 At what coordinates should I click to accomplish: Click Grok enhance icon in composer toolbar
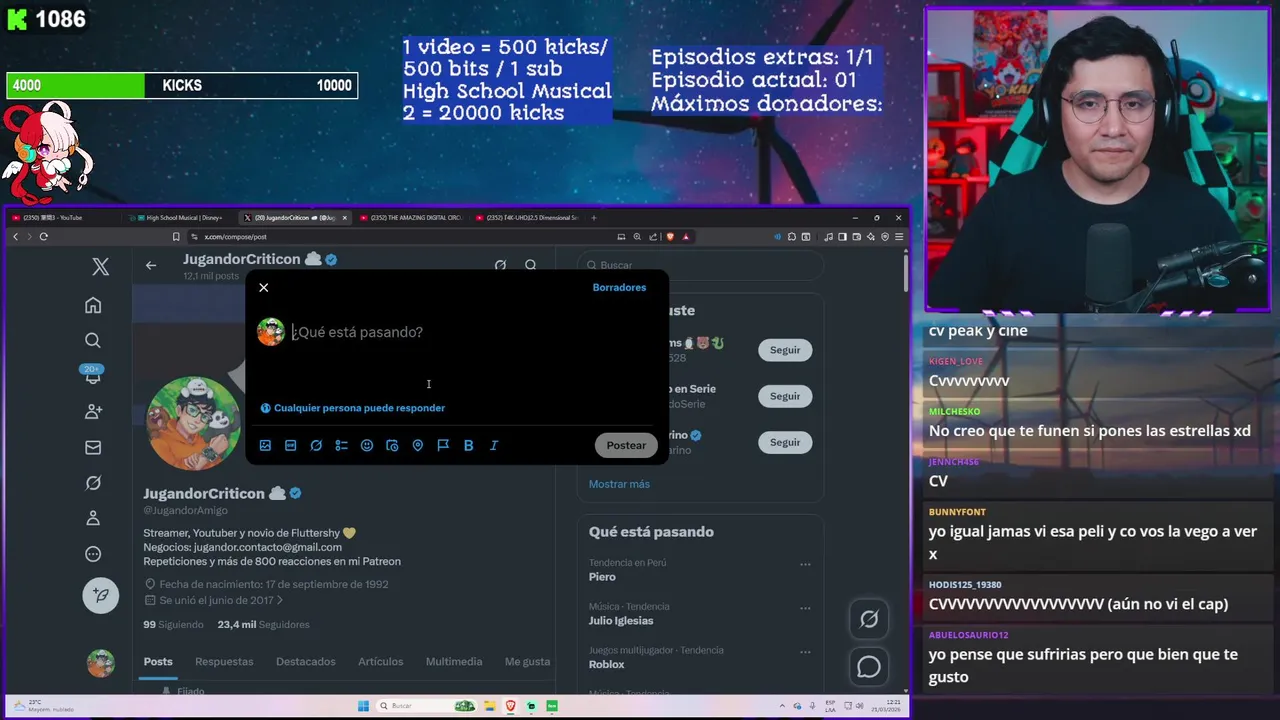tap(316, 445)
